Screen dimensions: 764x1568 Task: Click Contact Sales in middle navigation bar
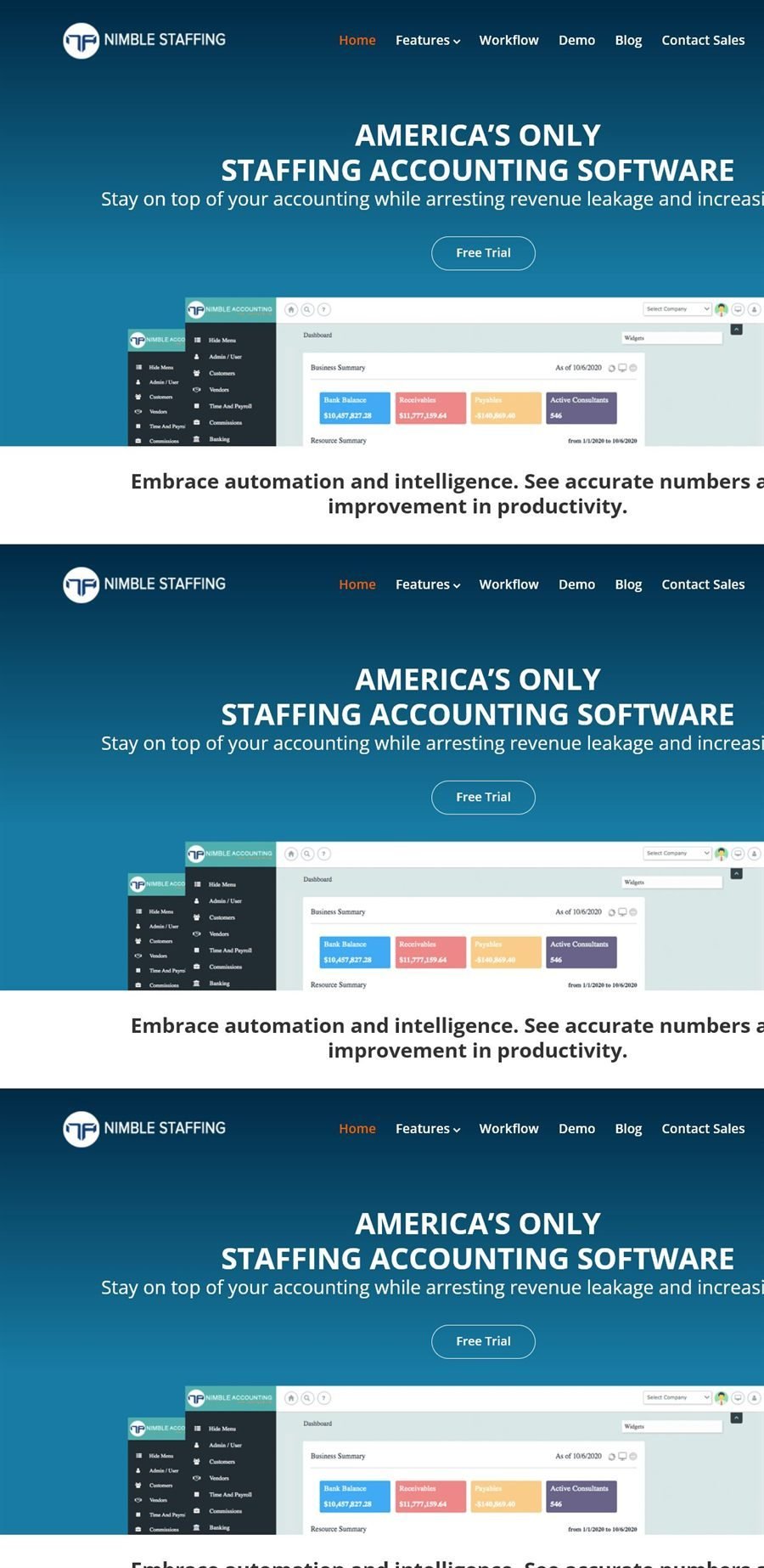coord(703,584)
